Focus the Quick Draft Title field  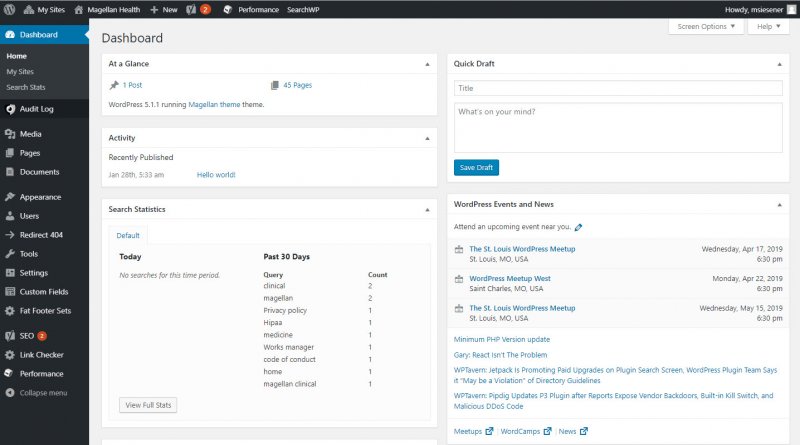618,88
